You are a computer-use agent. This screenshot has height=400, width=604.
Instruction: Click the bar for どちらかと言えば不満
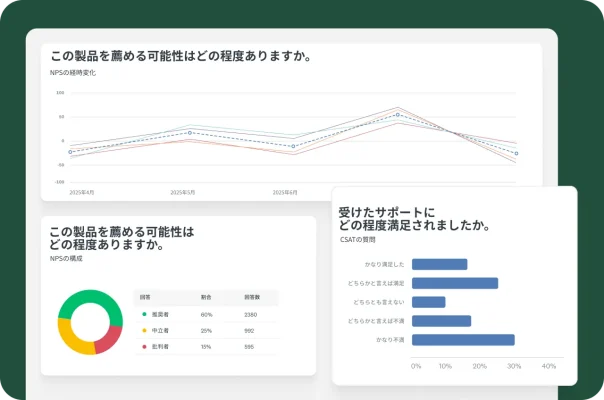[x=441, y=321]
